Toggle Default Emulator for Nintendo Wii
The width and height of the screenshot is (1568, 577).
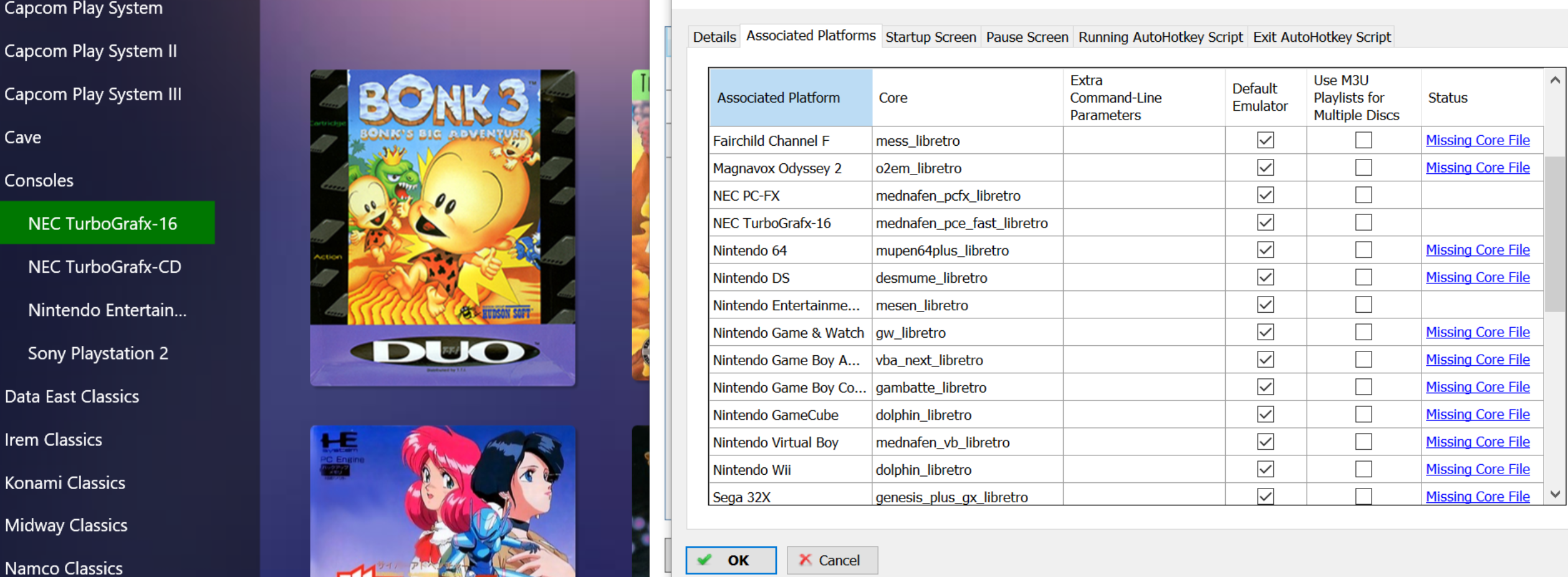click(1265, 469)
